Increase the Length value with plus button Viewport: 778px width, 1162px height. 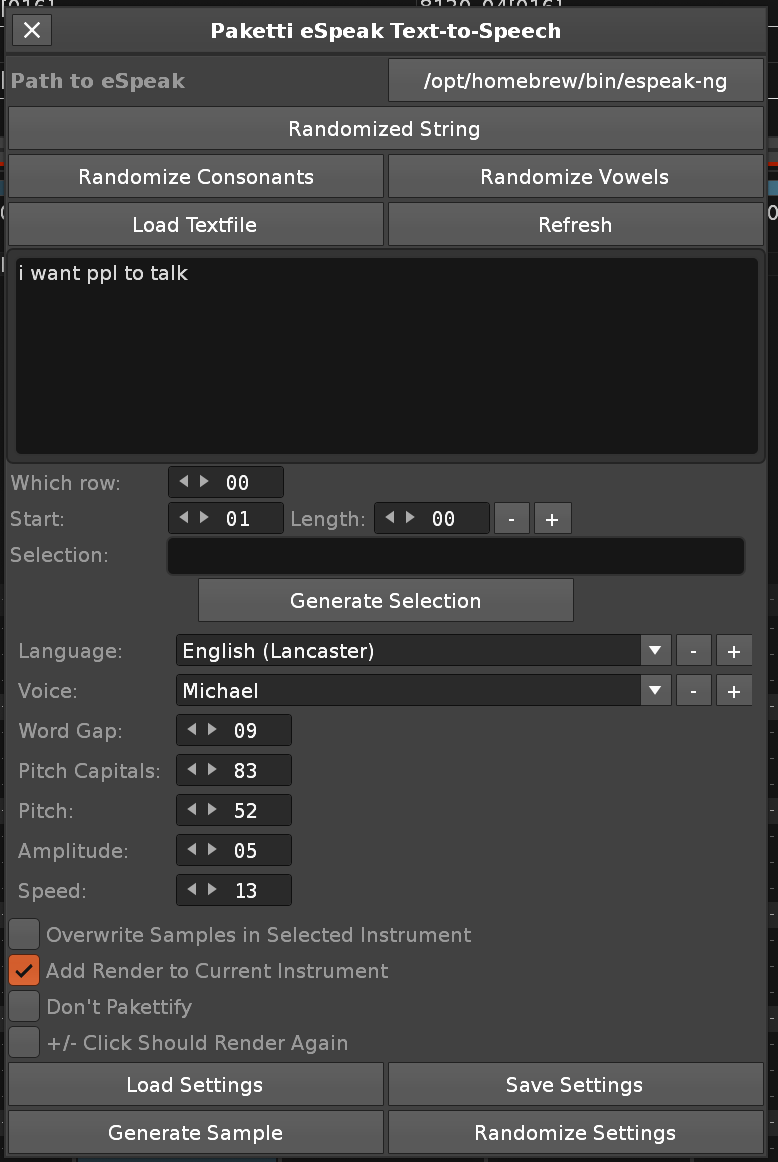(x=552, y=519)
